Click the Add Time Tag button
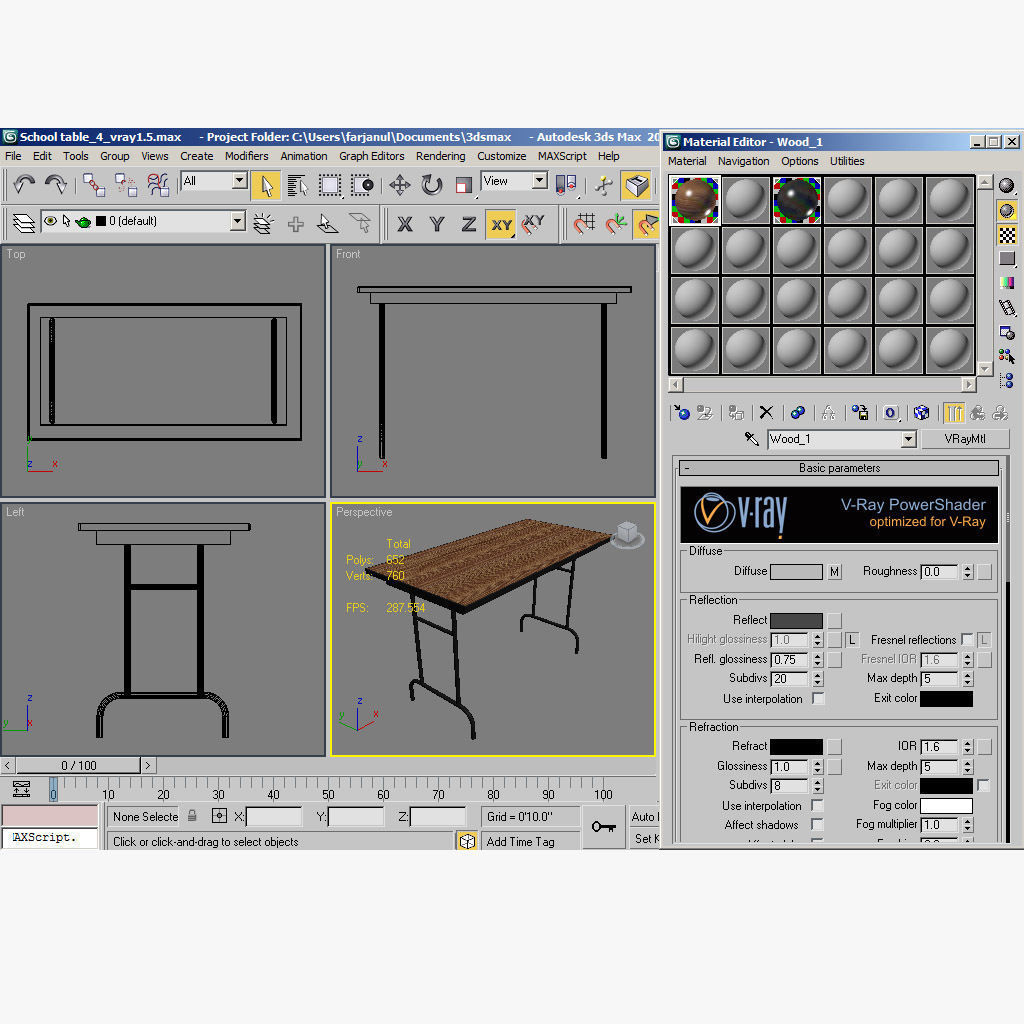1024x1024 pixels. point(530,842)
